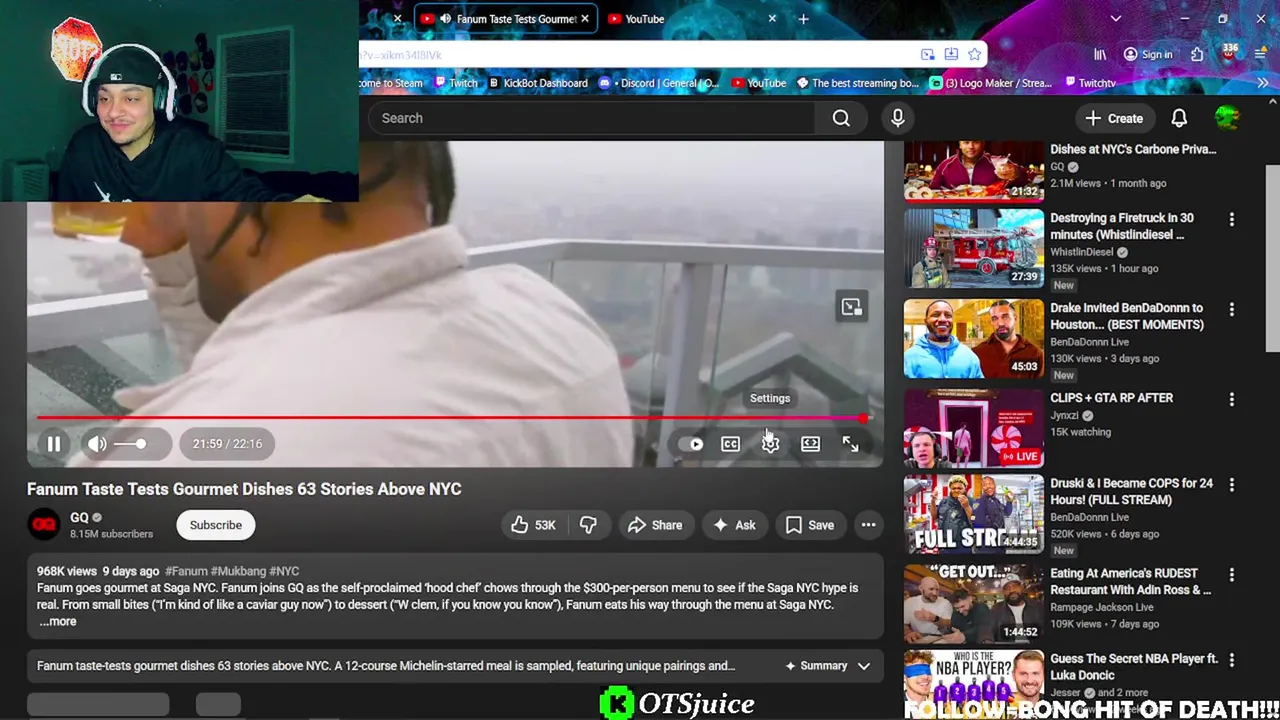Like the video with 53K likes

534,525
